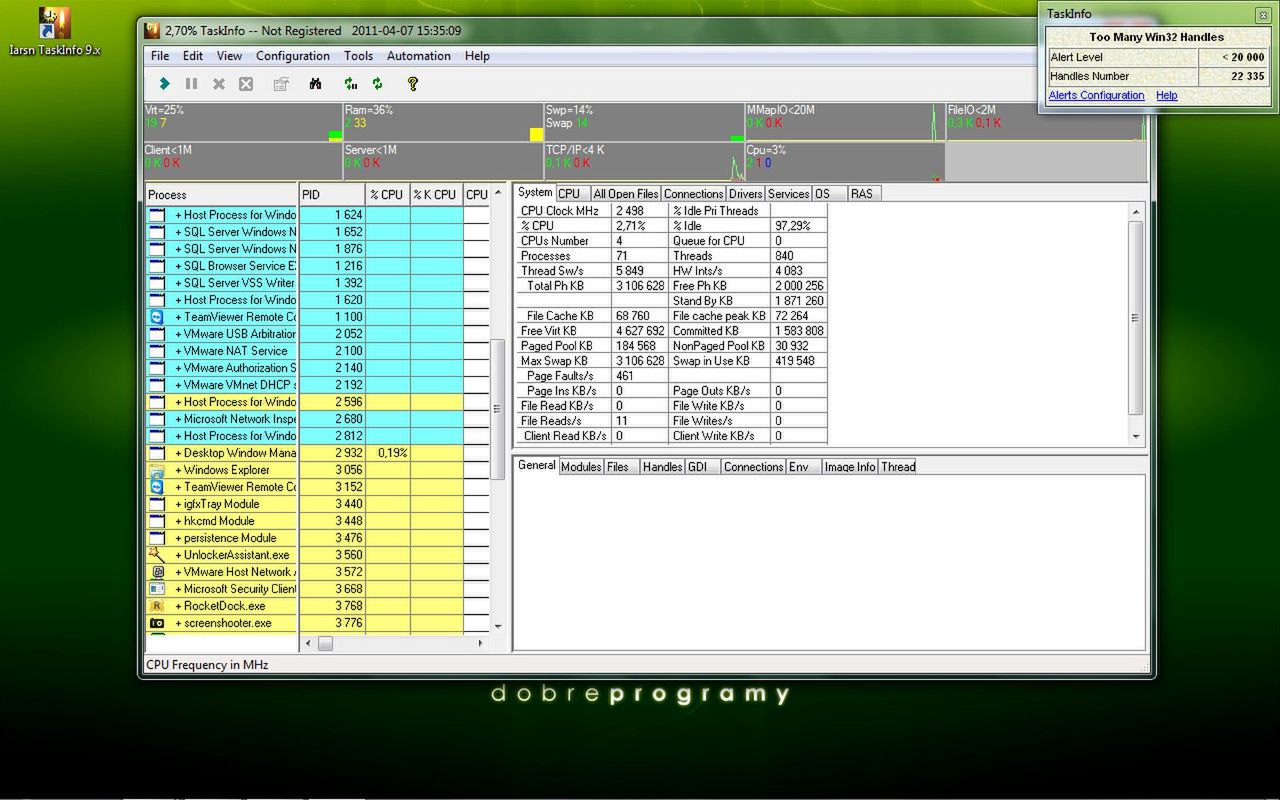The width and height of the screenshot is (1280, 800).
Task: Click the refresh with pause arrows icon
Action: [x=351, y=84]
